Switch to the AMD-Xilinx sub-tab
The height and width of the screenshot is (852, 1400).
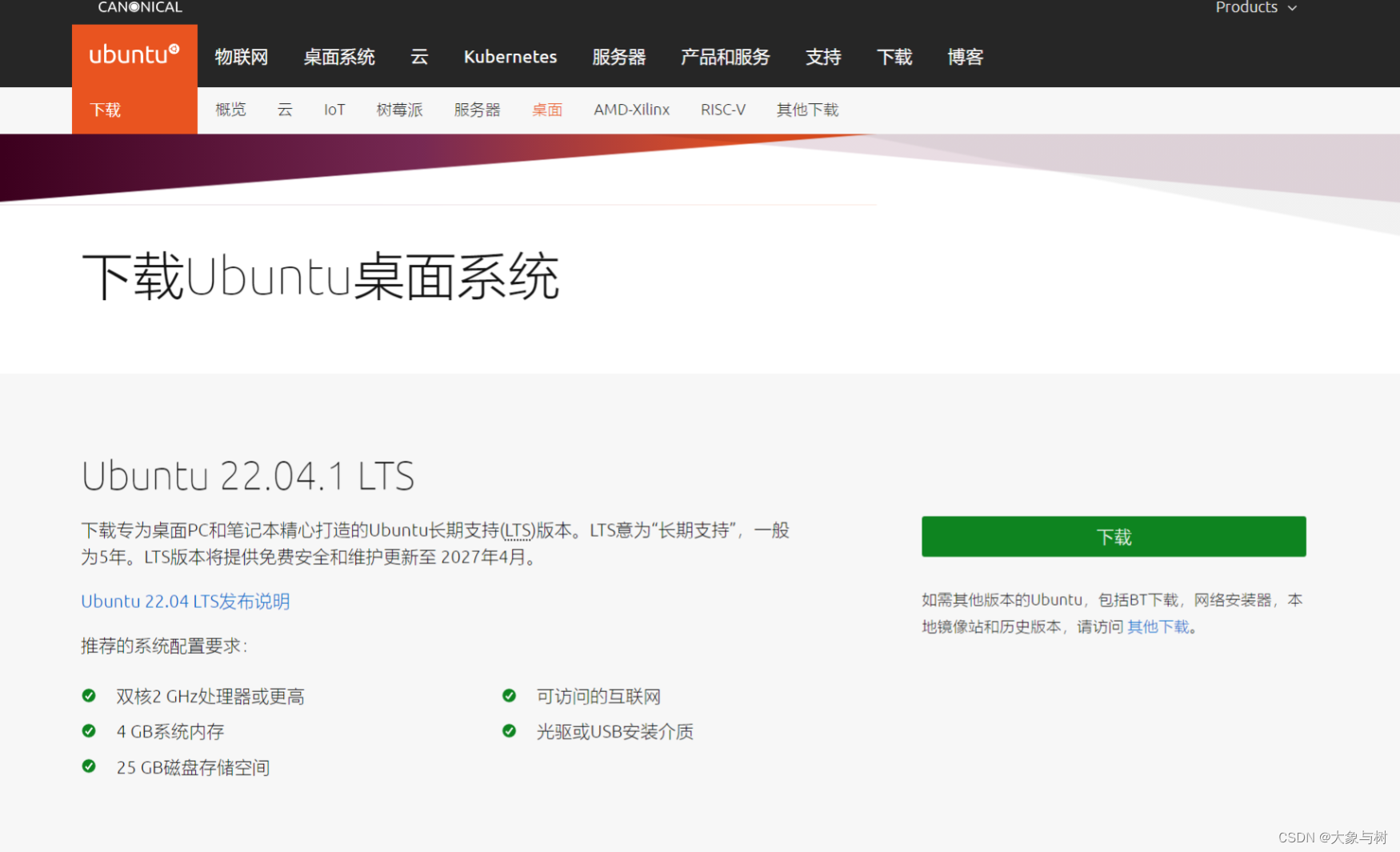[631, 110]
